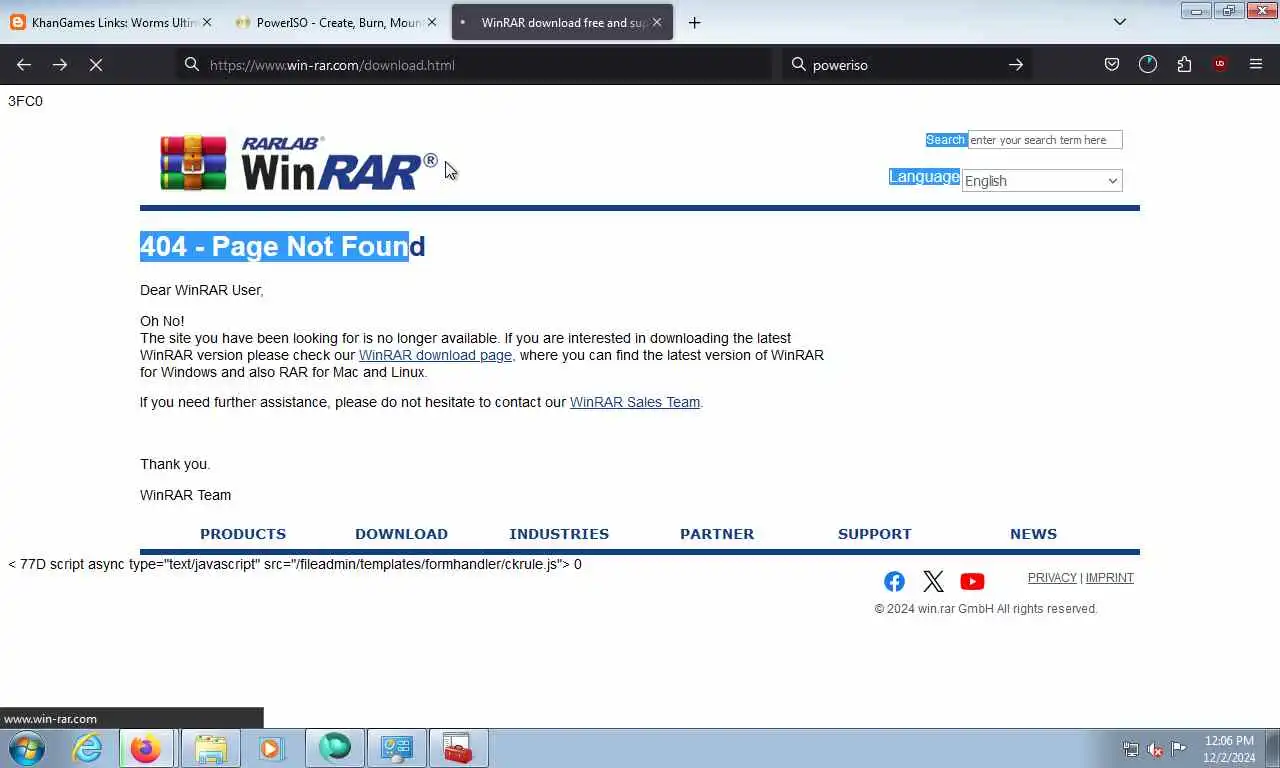Visit the WinRAR Facebook page icon
1280x768 pixels.
894,581
